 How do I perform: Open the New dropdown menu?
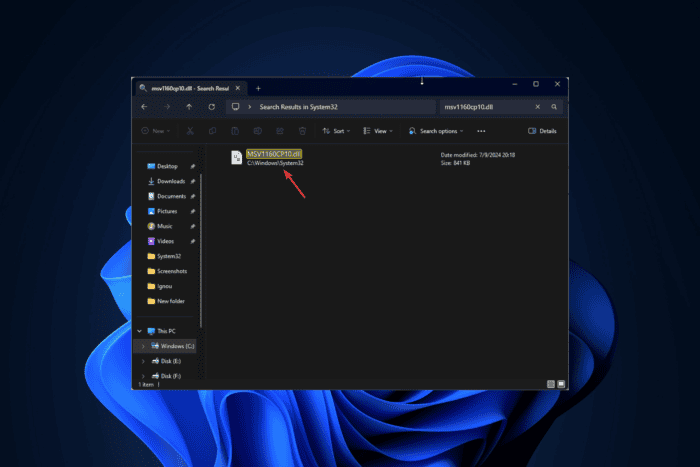click(156, 131)
